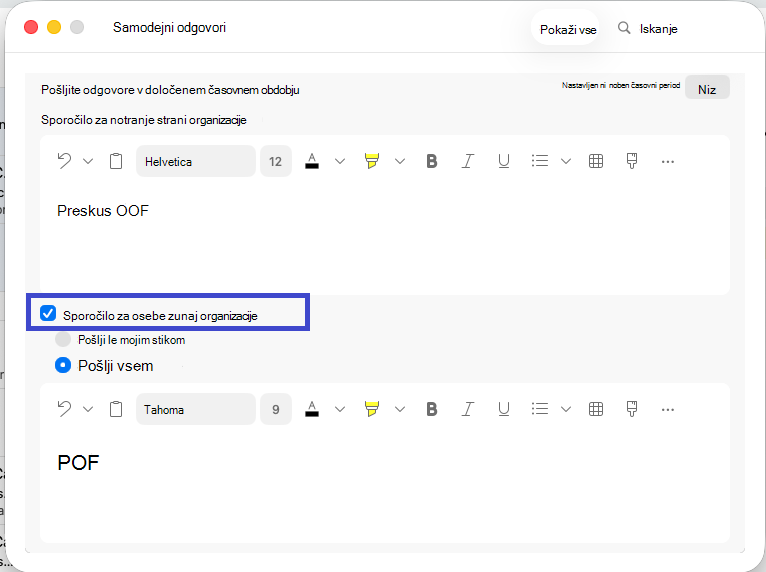Click the search magnifier icon
Viewport: 766px width, 572px height.
(624, 28)
